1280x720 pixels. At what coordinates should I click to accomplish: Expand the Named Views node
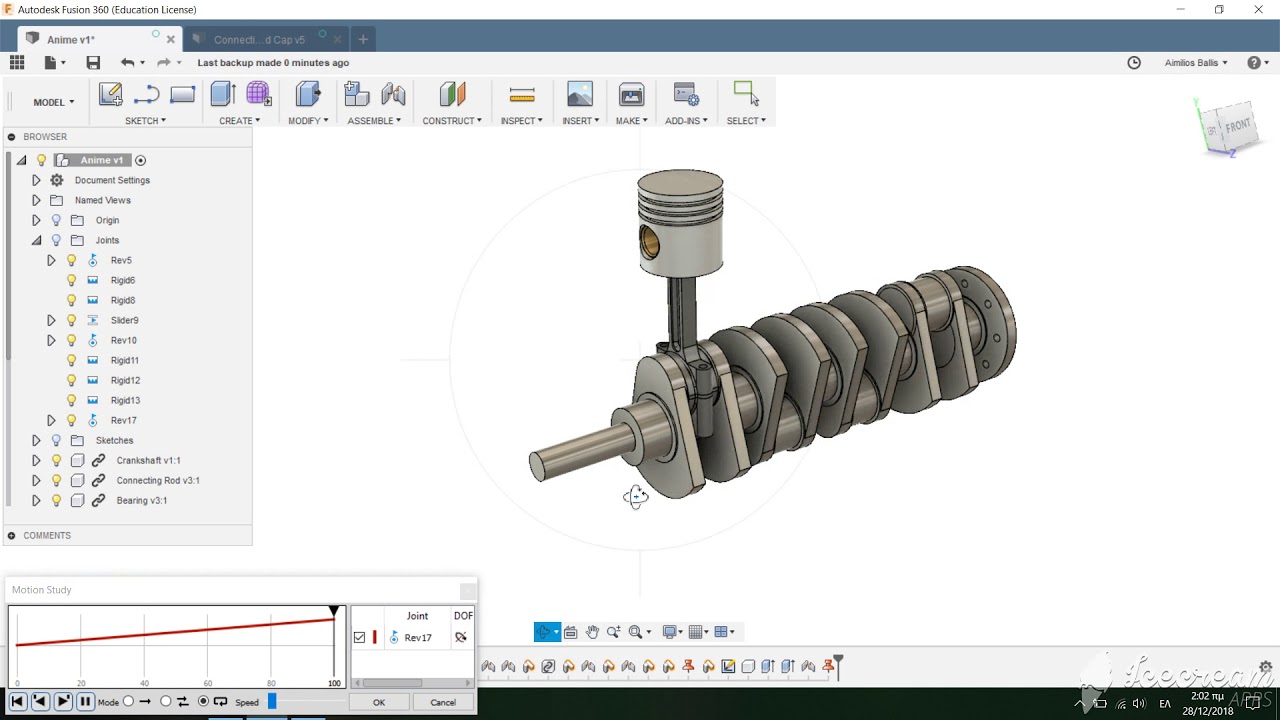pyautogui.click(x=36, y=200)
